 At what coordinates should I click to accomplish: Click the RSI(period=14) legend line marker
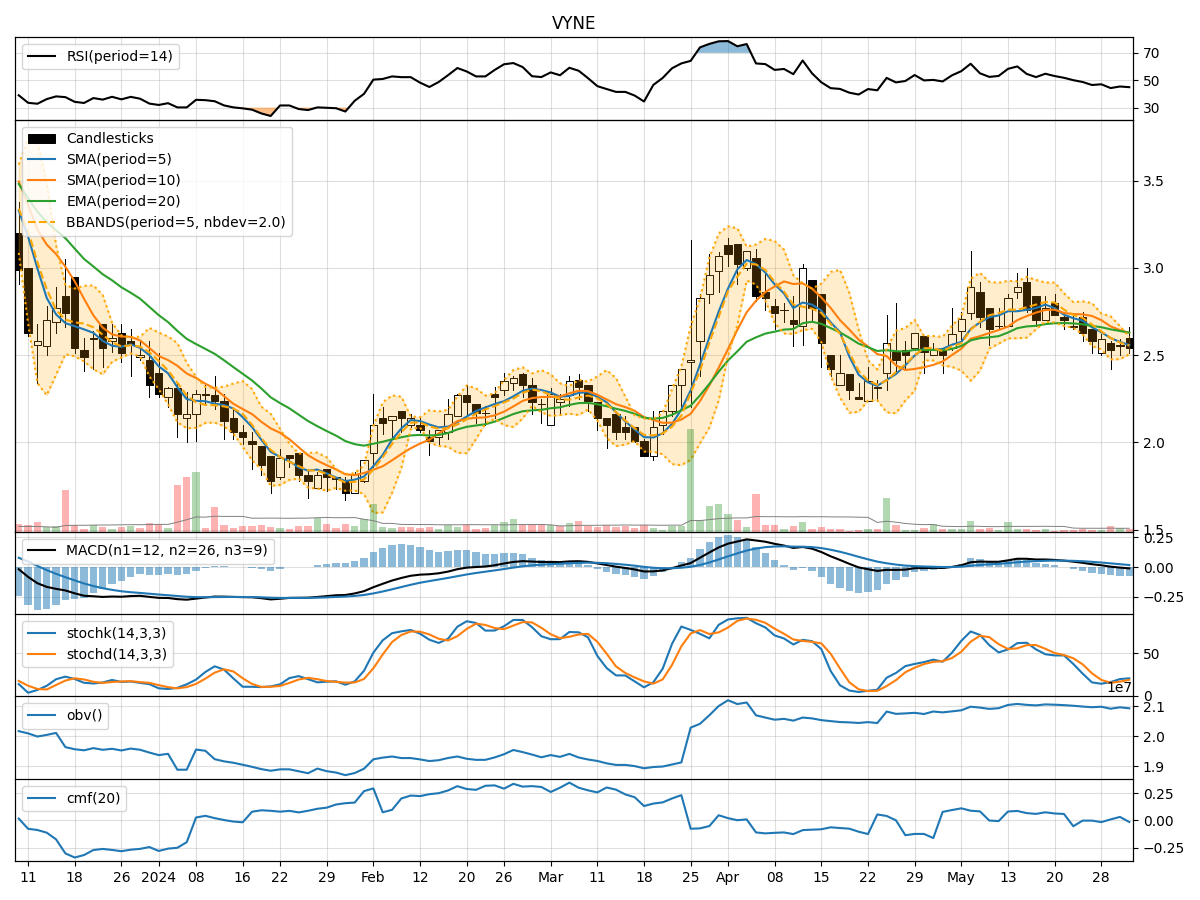pyautogui.click(x=42, y=56)
